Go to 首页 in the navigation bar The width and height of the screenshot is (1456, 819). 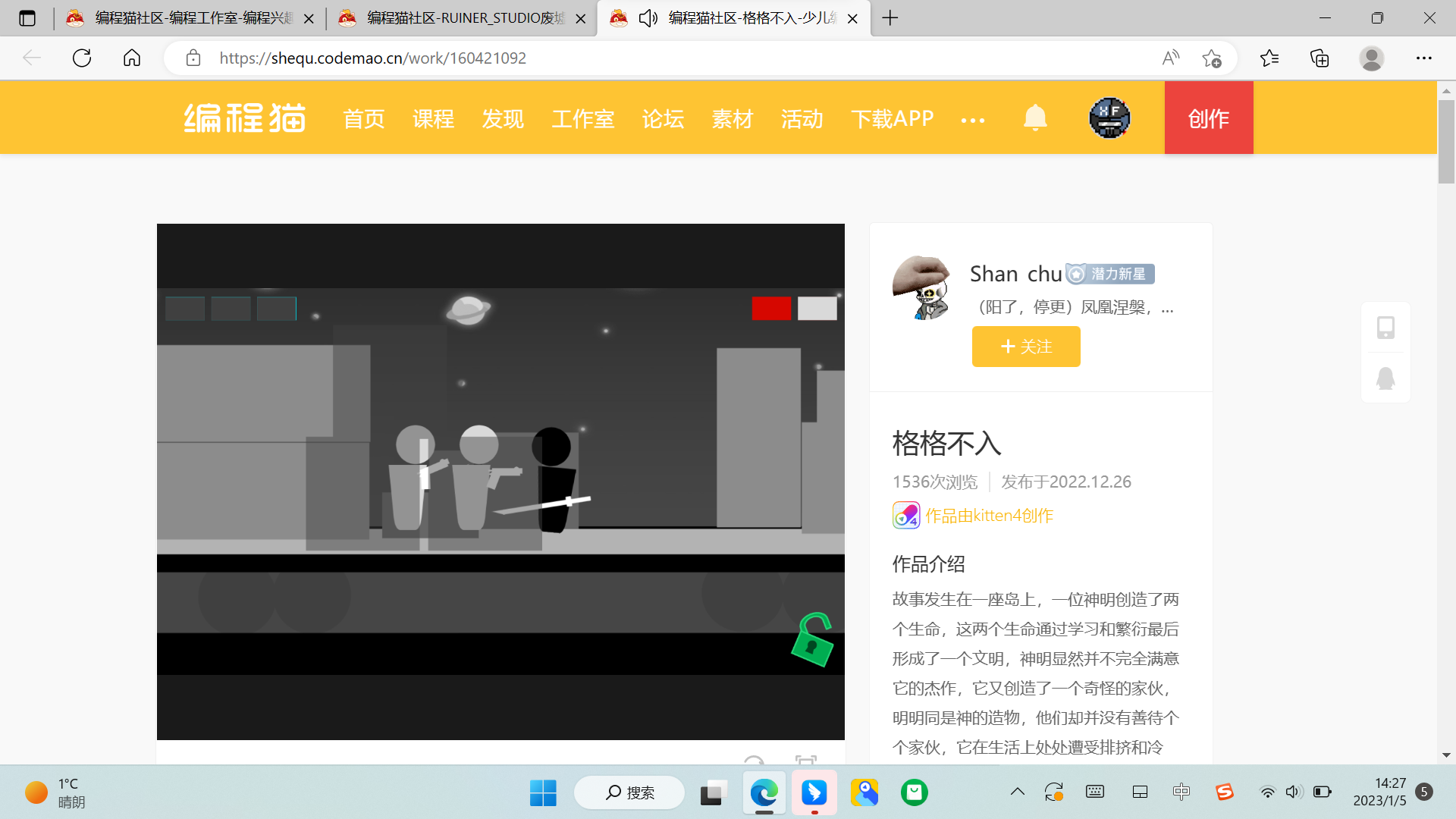pyautogui.click(x=364, y=118)
